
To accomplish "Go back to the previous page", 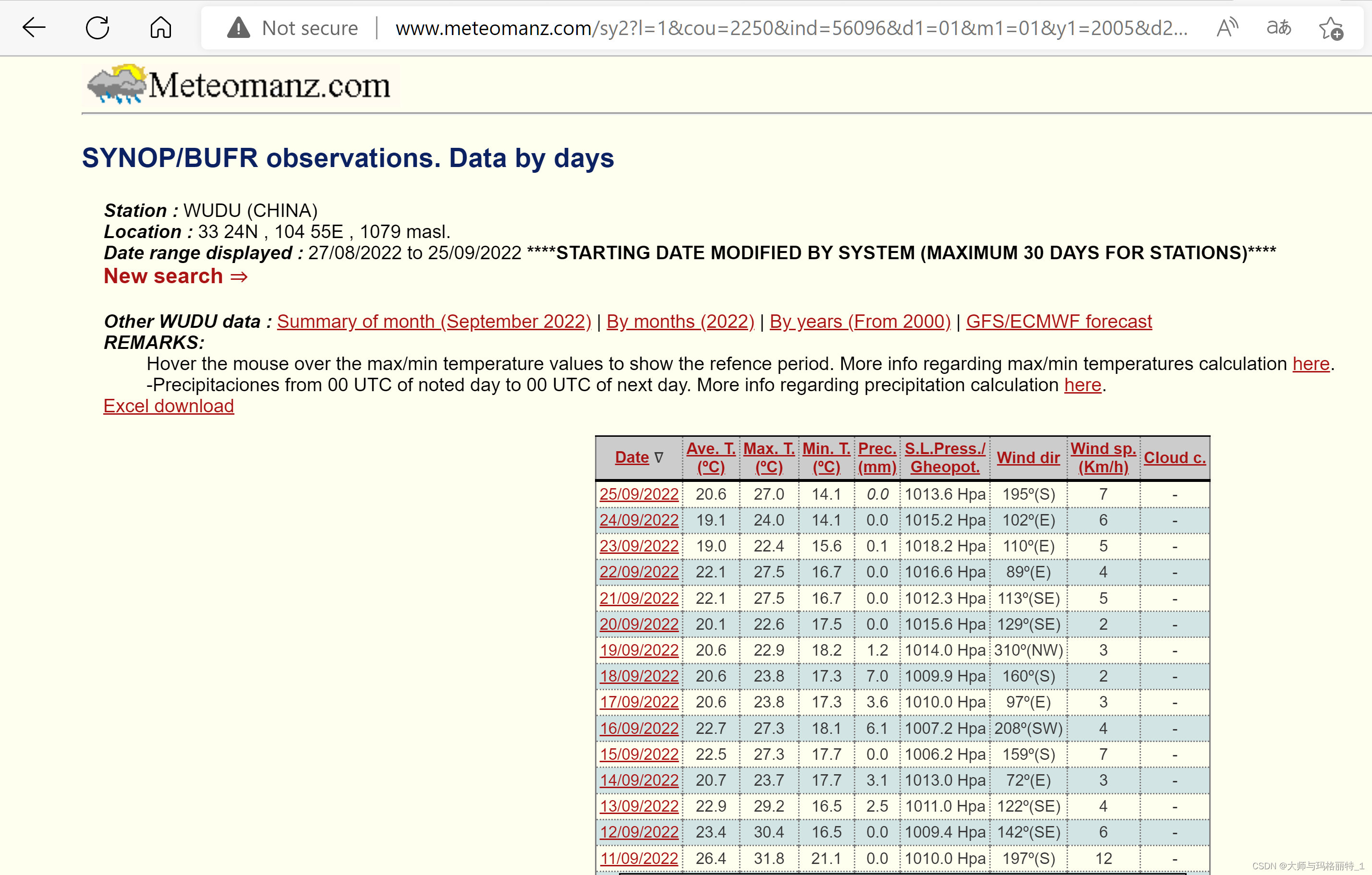I will click(34, 27).
